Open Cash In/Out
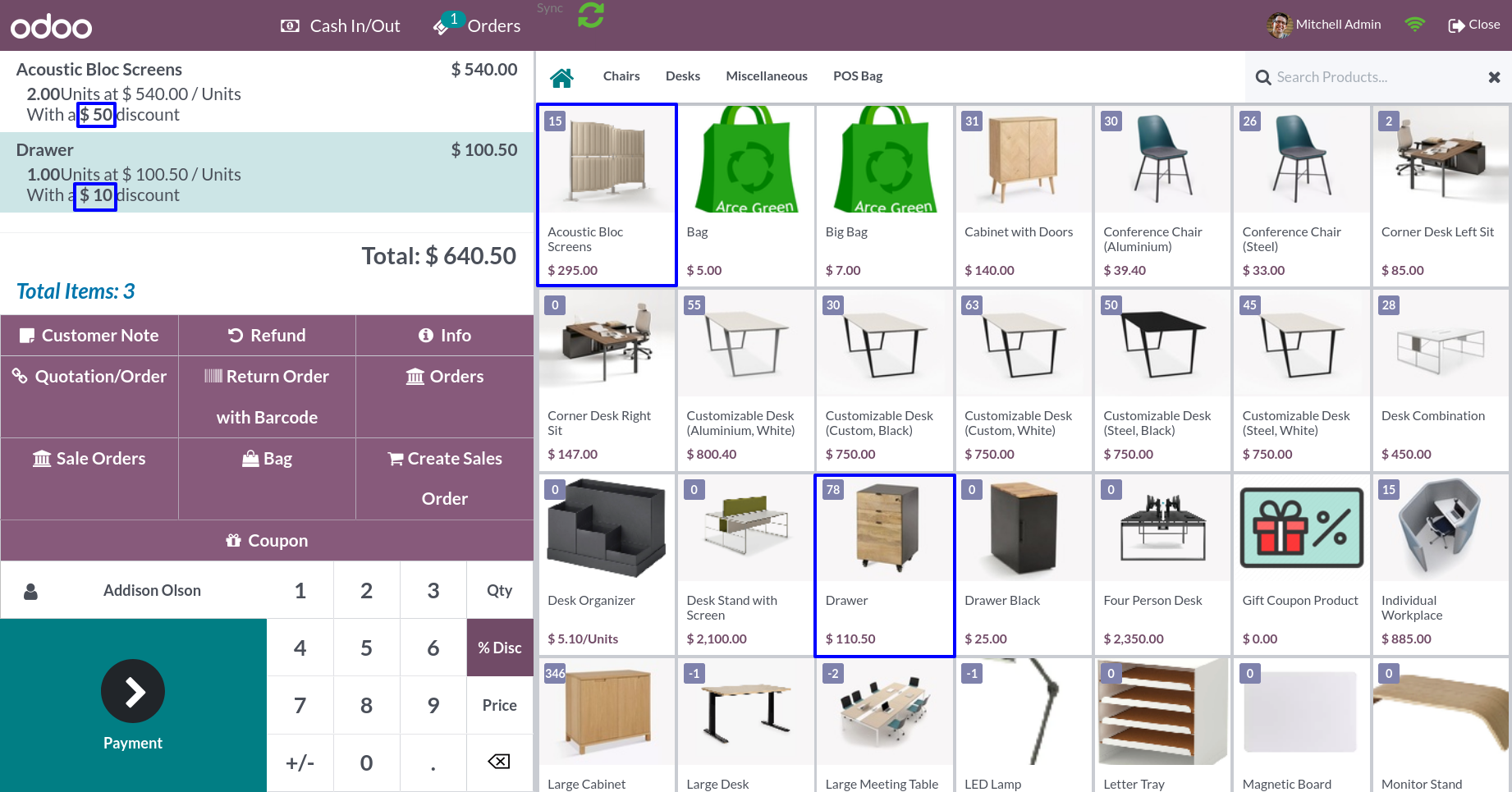Viewport: 1512px width, 792px height. [341, 26]
